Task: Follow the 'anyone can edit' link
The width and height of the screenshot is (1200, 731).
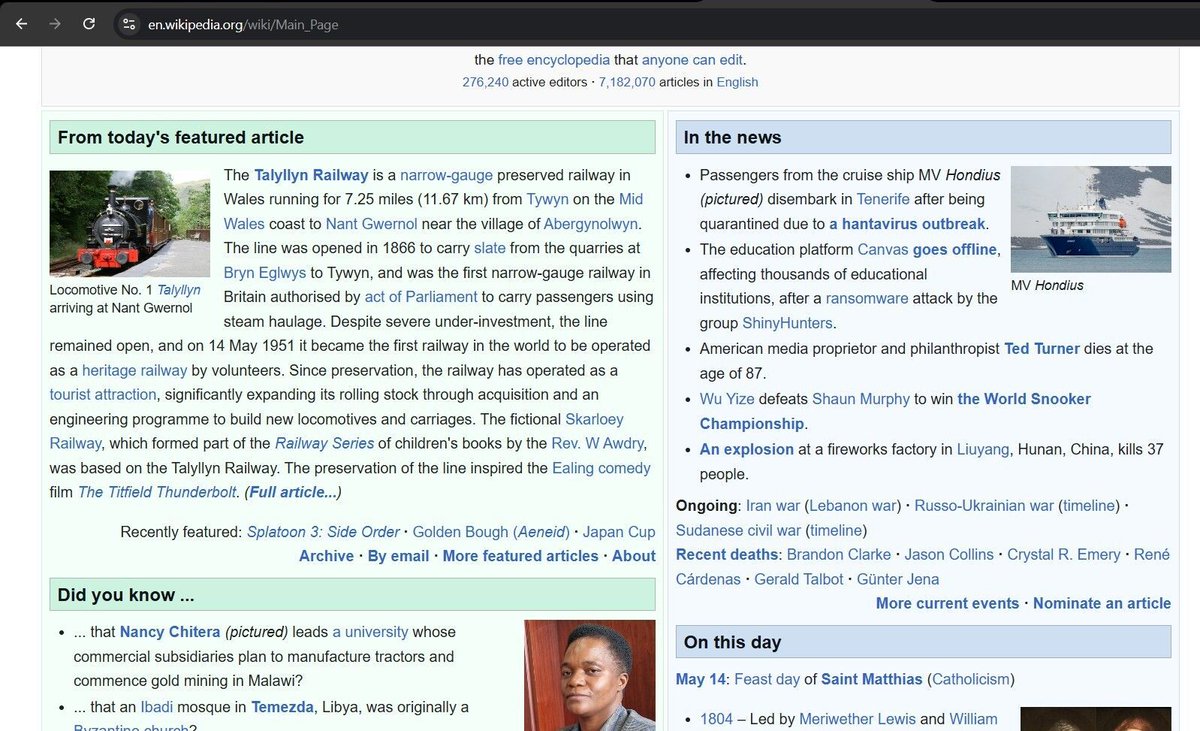Action: (x=692, y=60)
